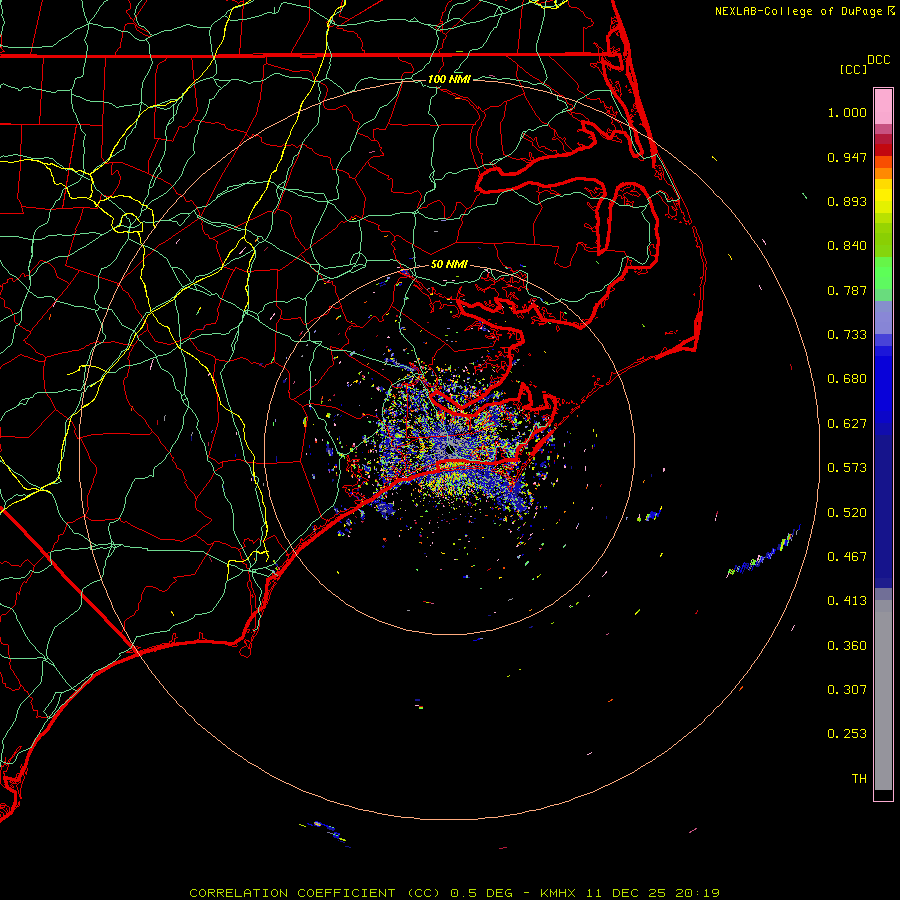Select the 0.947 scale value
Image resolution: width=900 pixels, height=900 pixels.
pyautogui.click(x=847, y=157)
